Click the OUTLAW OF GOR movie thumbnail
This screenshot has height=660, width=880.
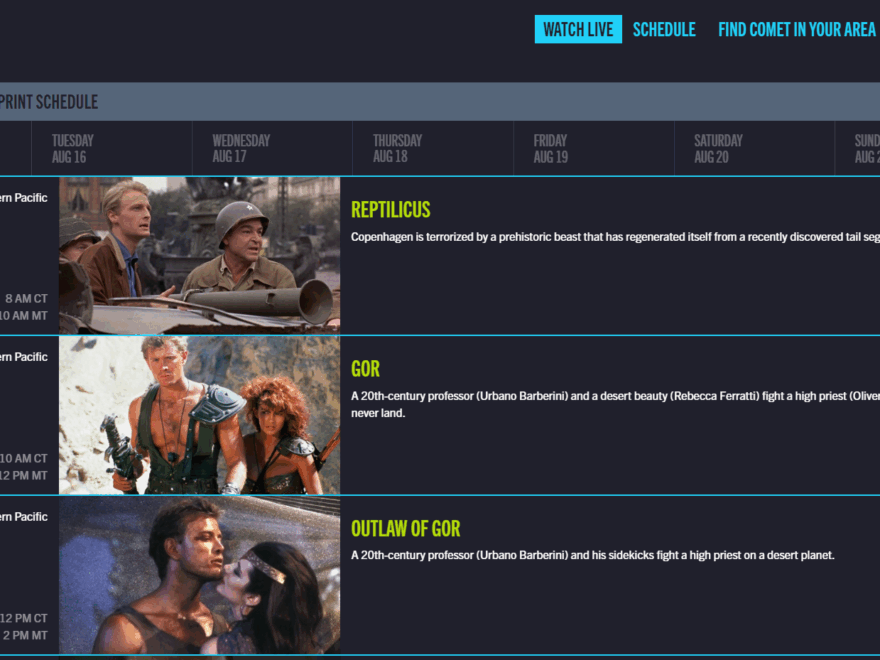(199, 574)
